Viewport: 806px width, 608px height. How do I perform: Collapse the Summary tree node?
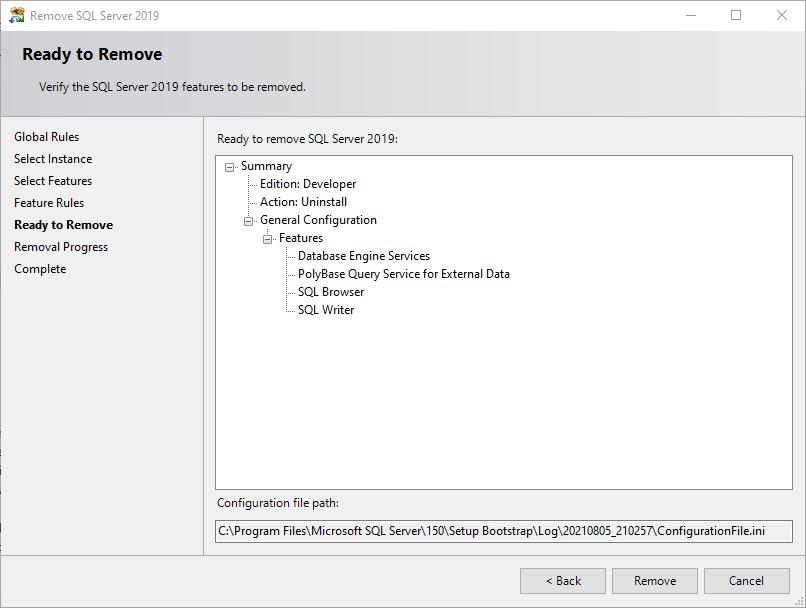(230, 167)
